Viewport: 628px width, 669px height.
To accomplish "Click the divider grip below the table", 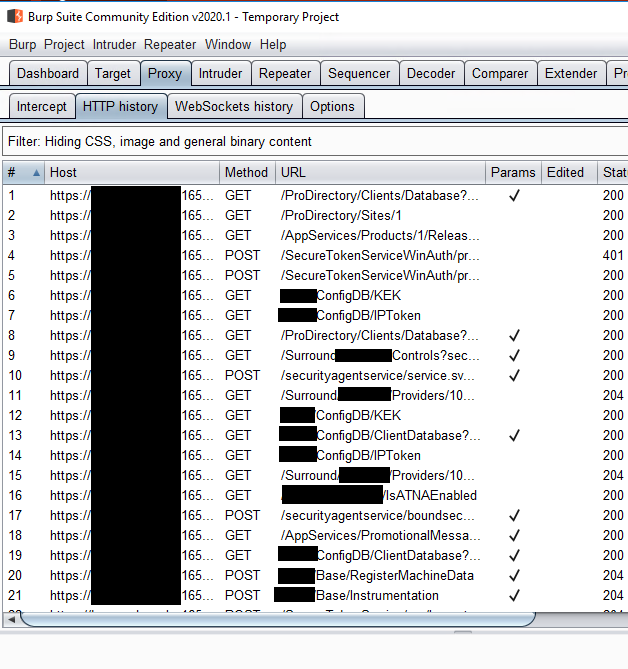I will point(464,633).
